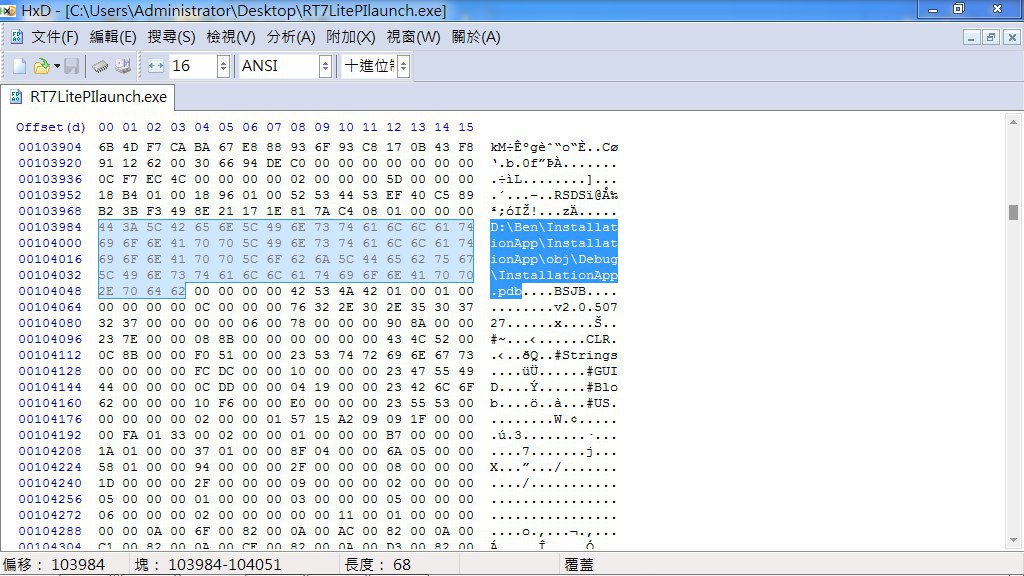Viewport: 1024px width, 576px height.
Task: Click the Open disk icon
Action: click(123, 66)
